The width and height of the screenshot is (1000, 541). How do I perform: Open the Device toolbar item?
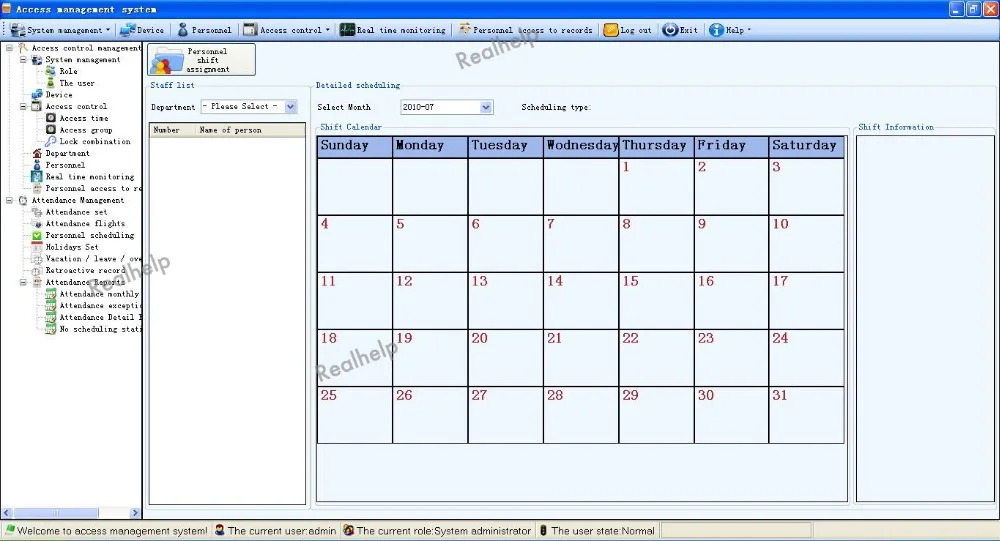pyautogui.click(x=142, y=30)
